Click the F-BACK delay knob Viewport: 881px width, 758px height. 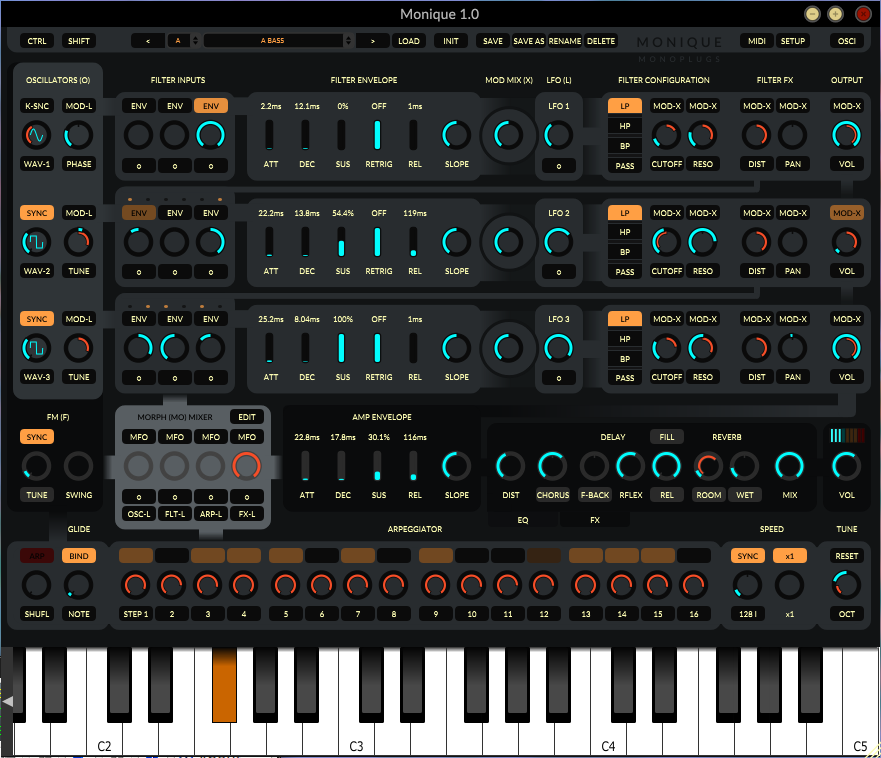click(594, 466)
